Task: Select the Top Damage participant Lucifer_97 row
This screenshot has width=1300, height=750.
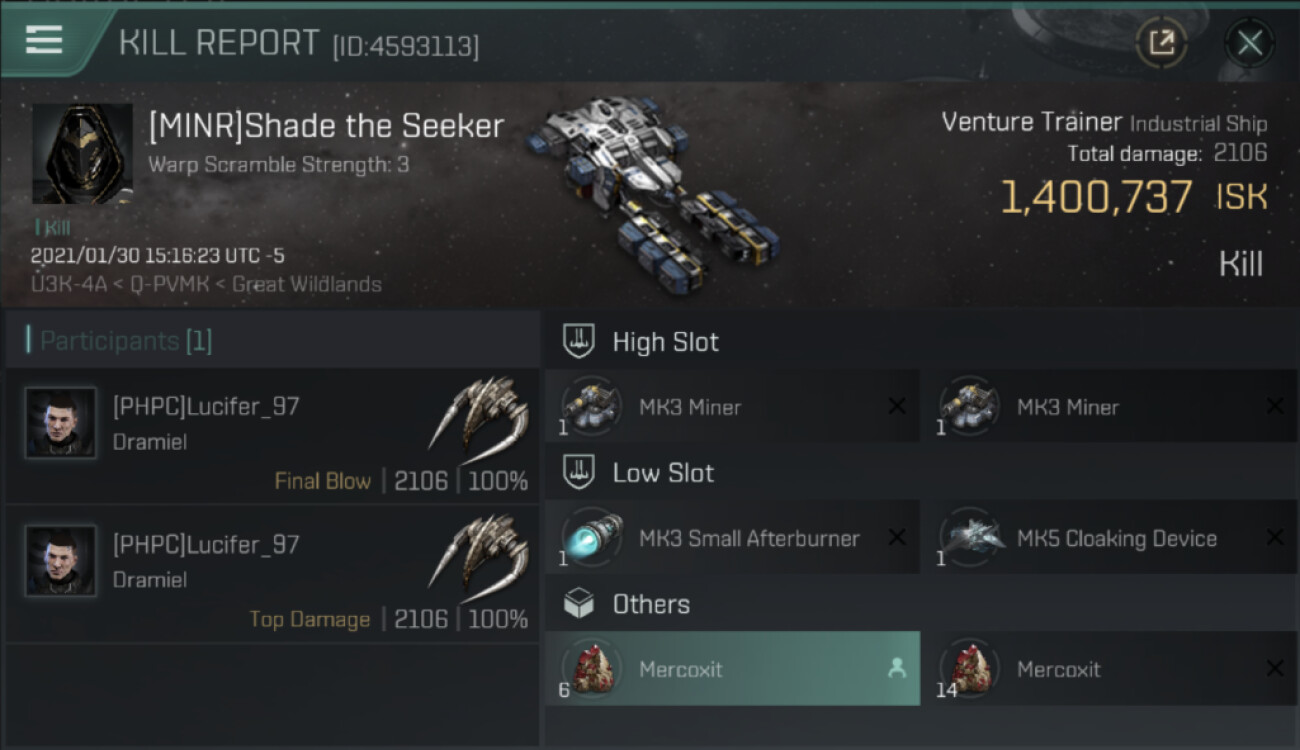Action: coord(272,575)
